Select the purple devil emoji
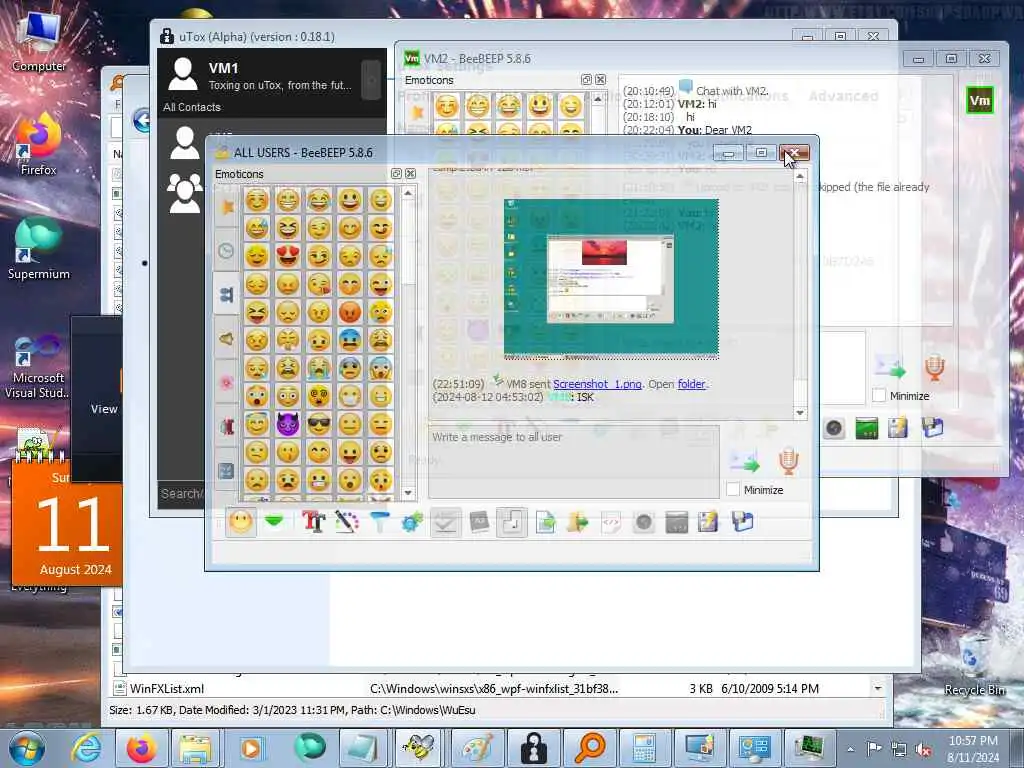Image resolution: width=1024 pixels, height=768 pixels. coord(287,424)
